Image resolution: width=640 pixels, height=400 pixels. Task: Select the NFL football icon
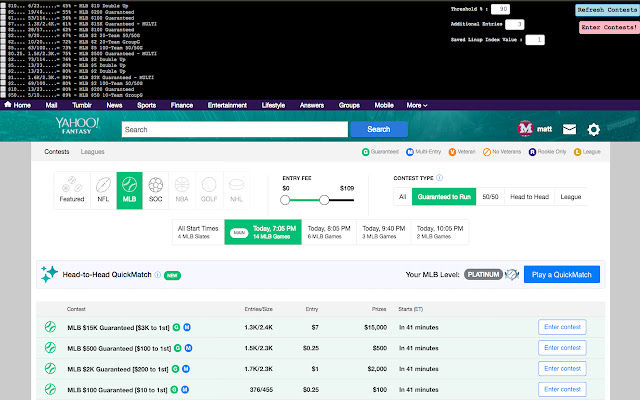point(103,185)
